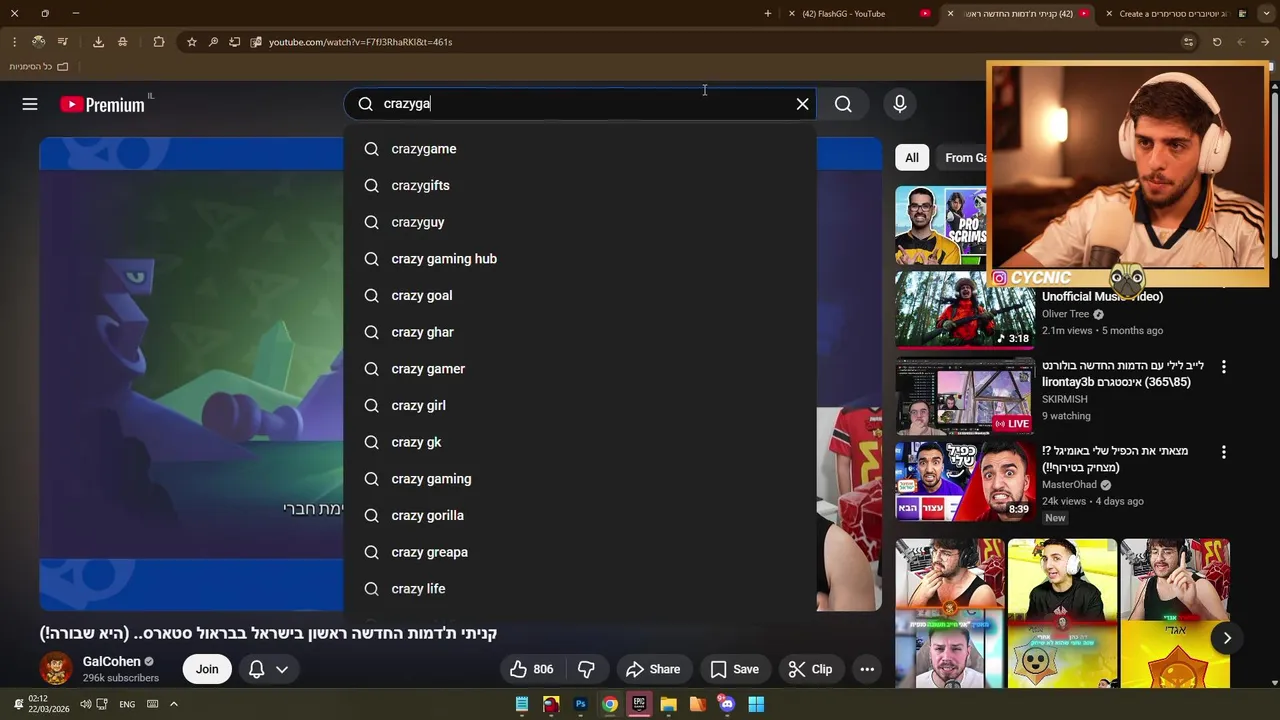The image size is (1280, 720).
Task: Open the Chrome profile avatar
Action: coord(38,42)
